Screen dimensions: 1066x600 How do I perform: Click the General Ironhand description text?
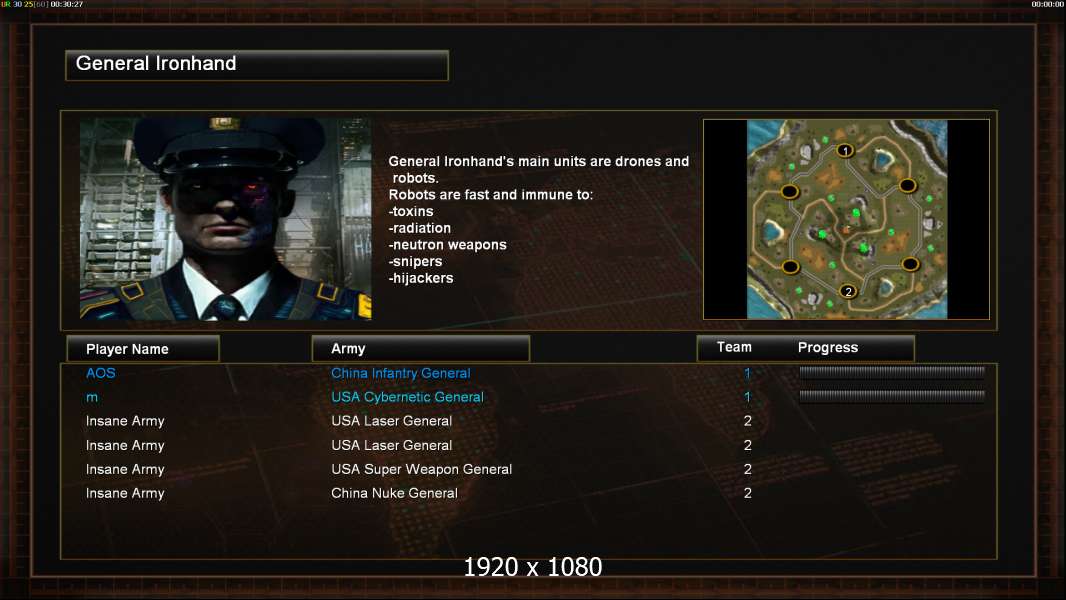coord(538,219)
